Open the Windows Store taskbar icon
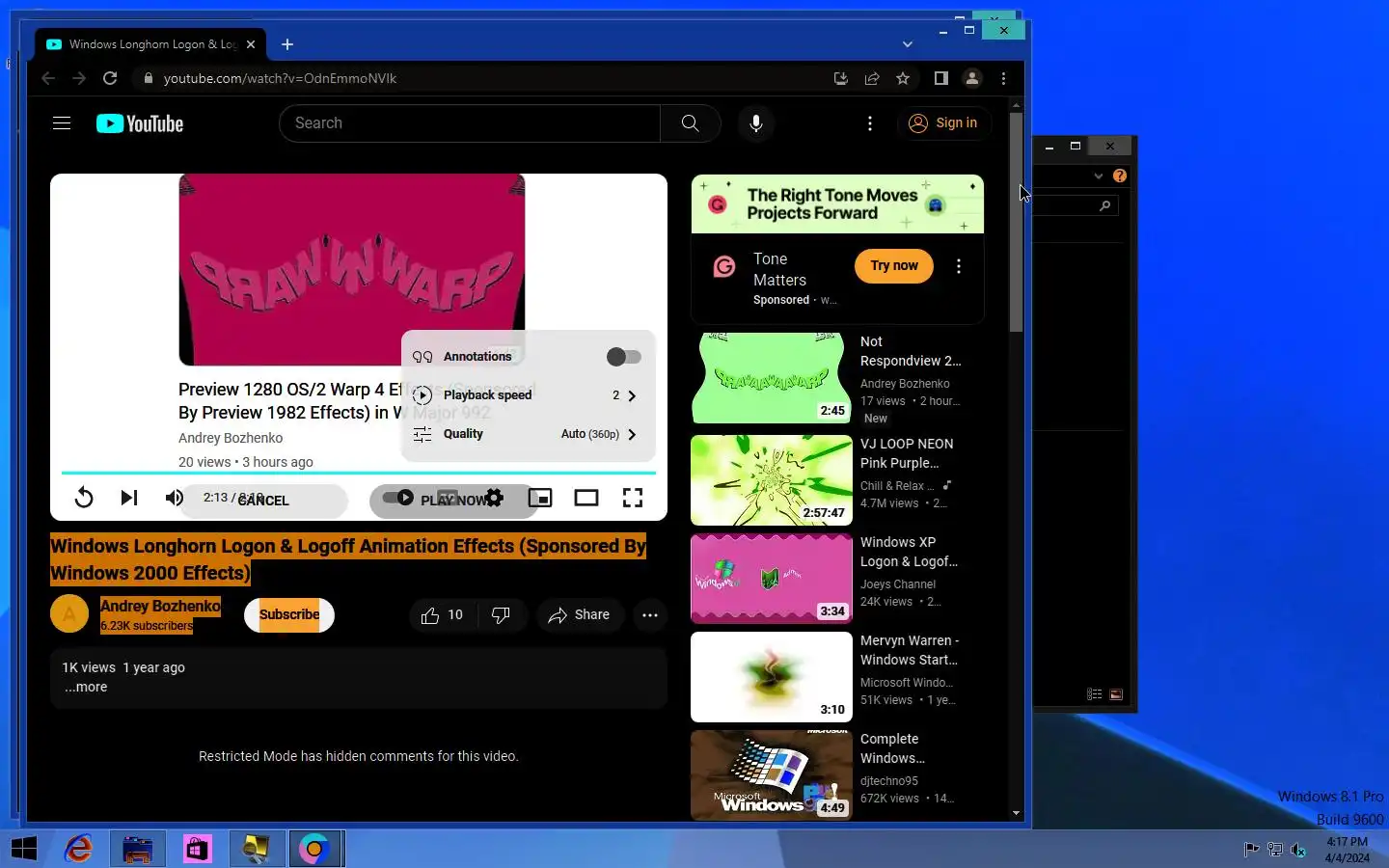 point(197,849)
